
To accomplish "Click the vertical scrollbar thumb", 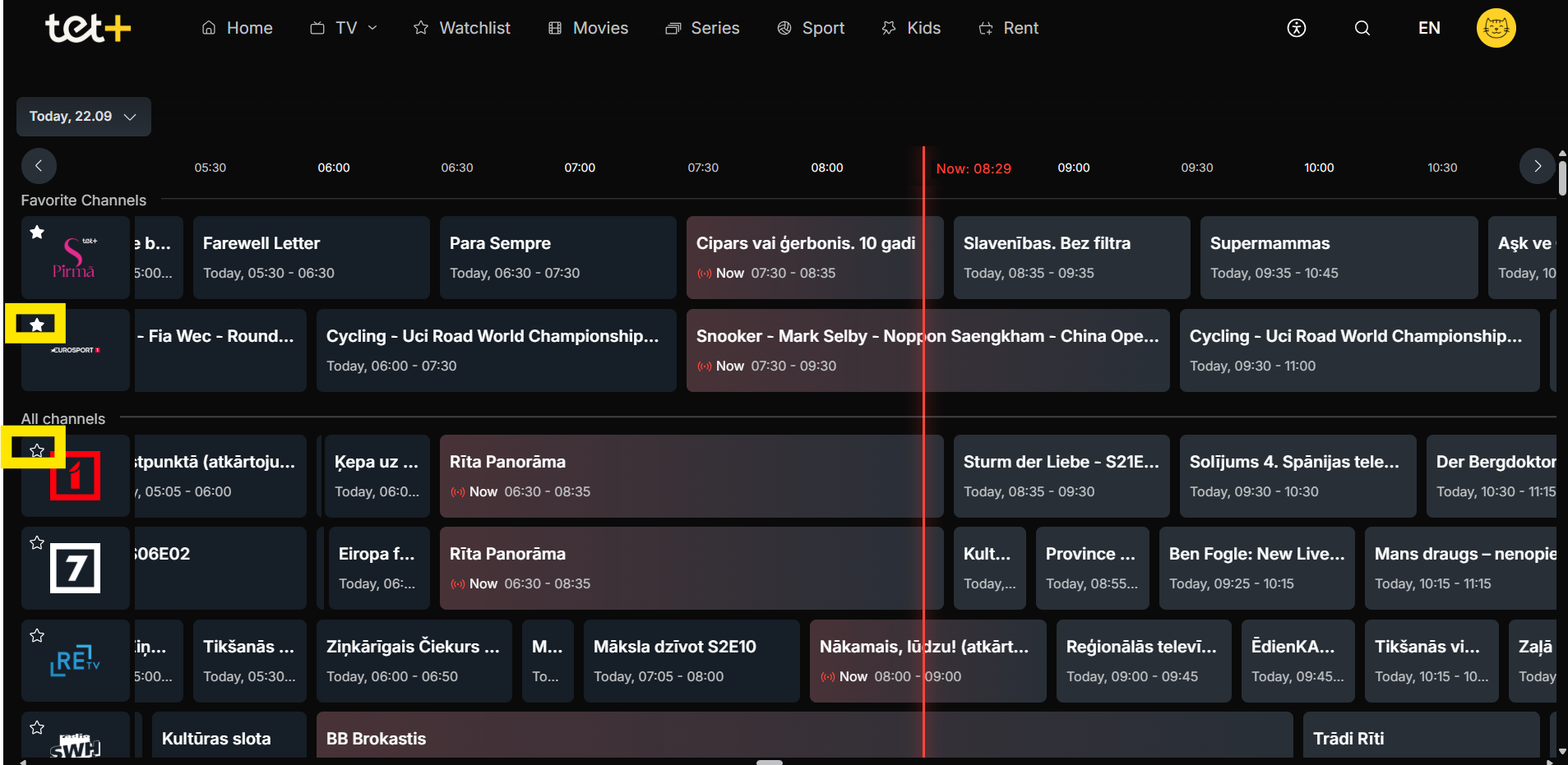I will (1562, 178).
